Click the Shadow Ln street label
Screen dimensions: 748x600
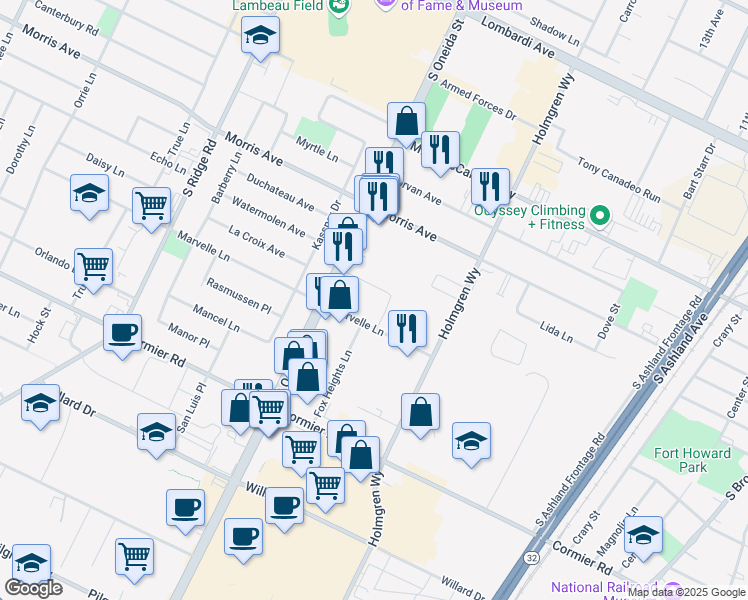(554, 31)
